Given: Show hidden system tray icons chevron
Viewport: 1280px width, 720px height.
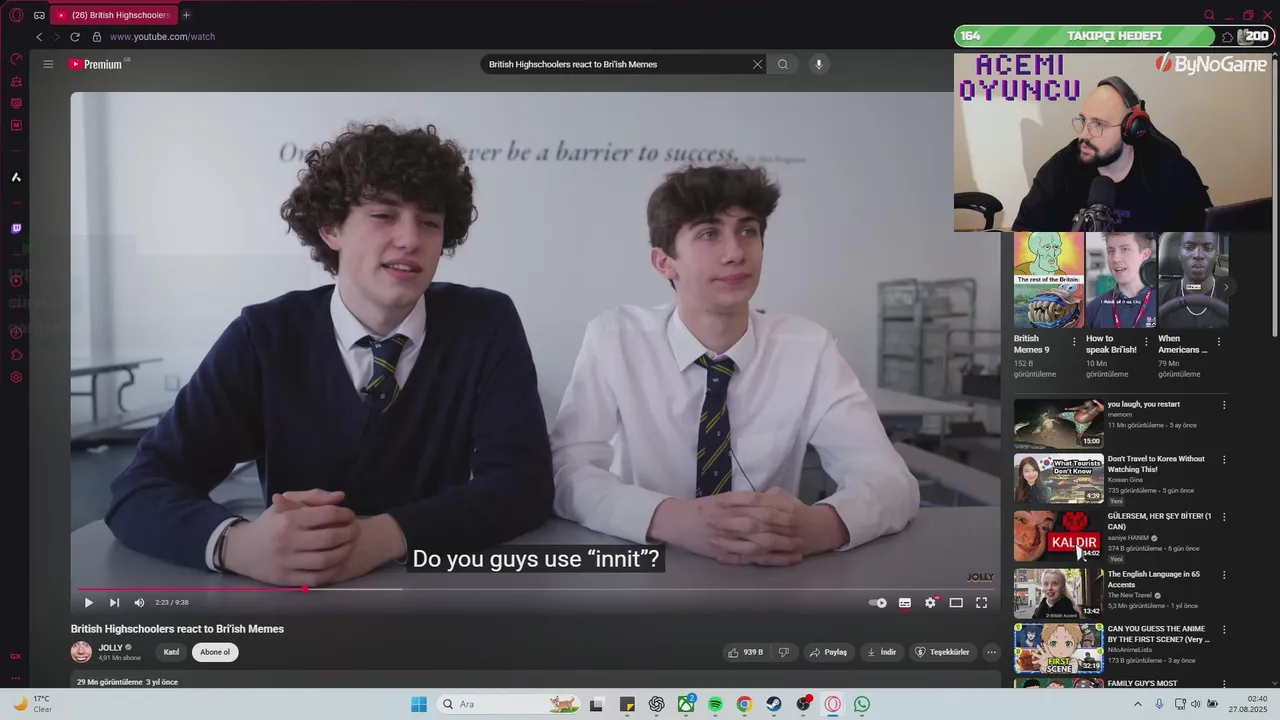Looking at the screenshot, I should click(x=1137, y=704).
